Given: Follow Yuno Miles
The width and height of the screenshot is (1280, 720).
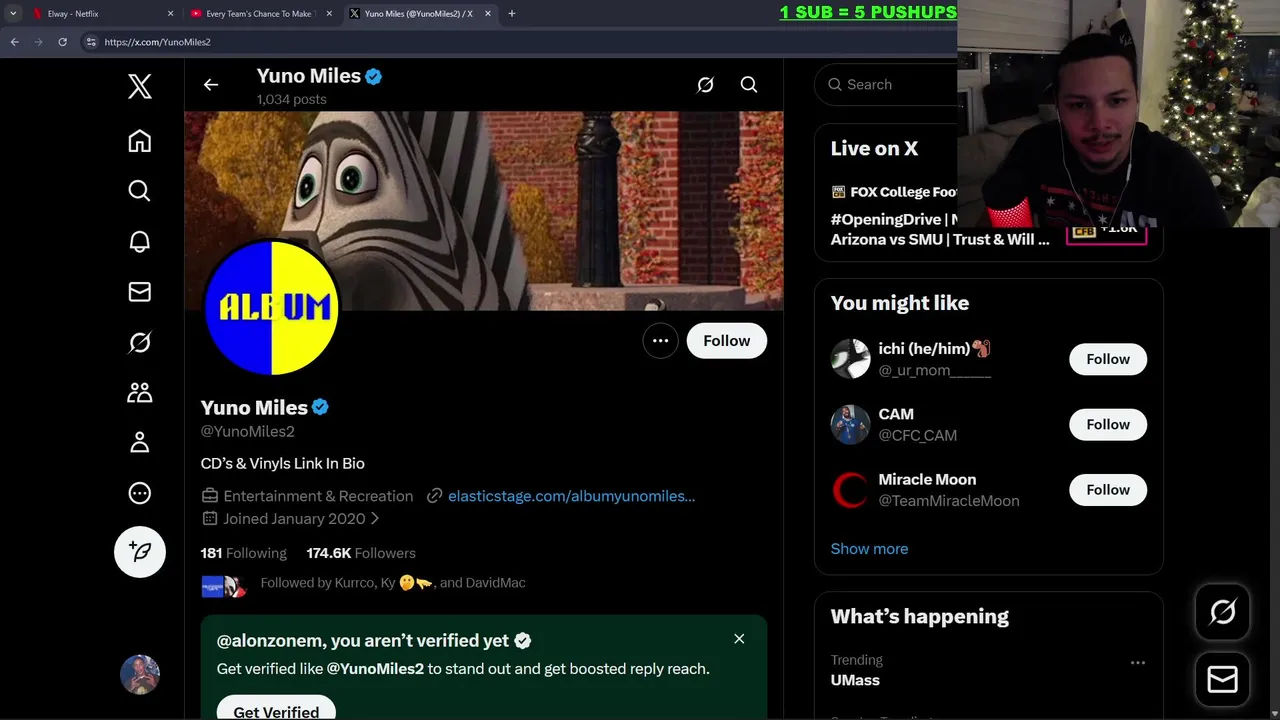Looking at the screenshot, I should 727,341.
